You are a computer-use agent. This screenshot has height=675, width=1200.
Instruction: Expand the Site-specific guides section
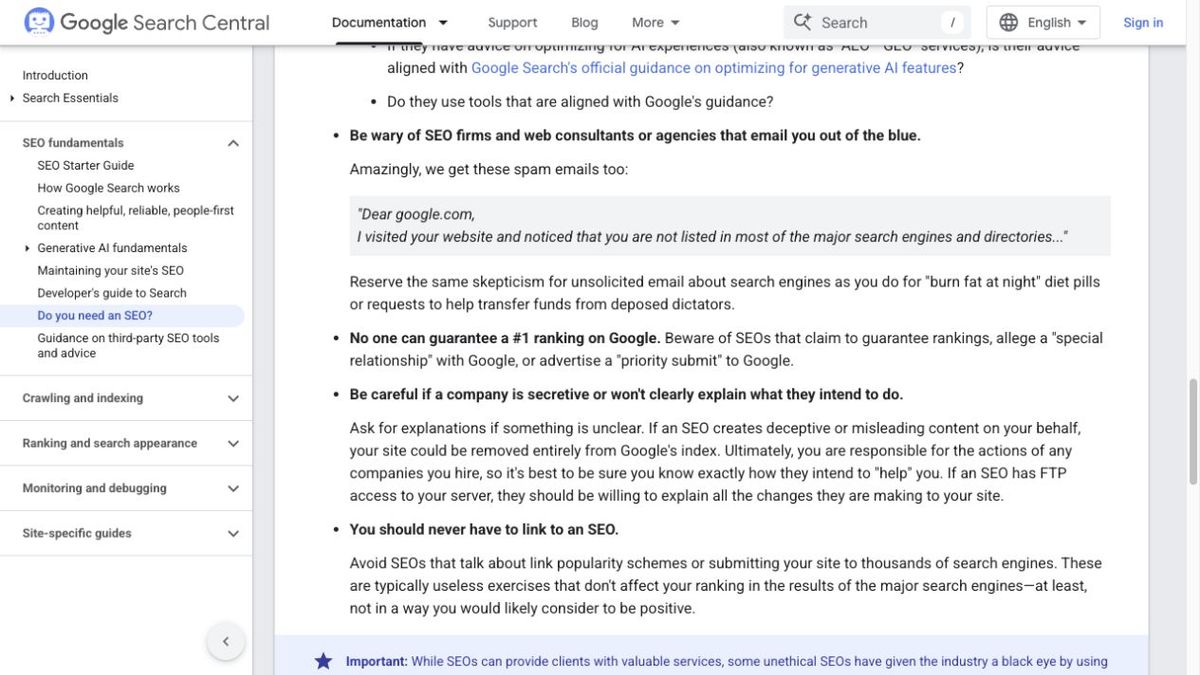coord(233,533)
